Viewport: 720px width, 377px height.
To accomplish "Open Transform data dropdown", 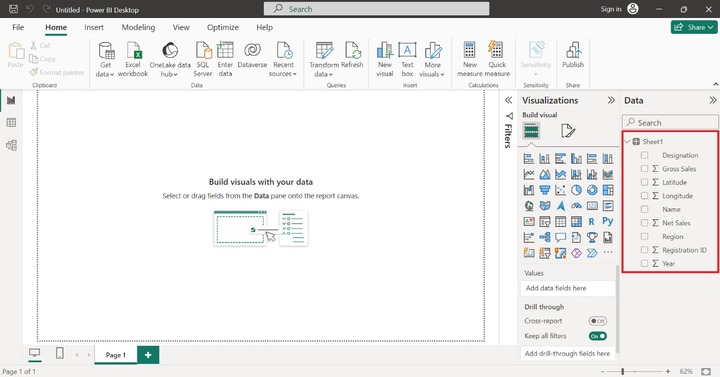I will pyautogui.click(x=324, y=60).
